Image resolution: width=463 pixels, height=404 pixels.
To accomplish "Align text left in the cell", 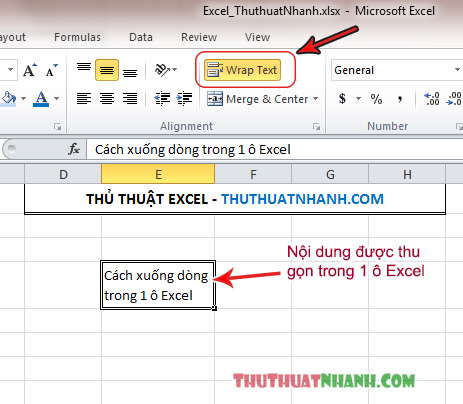I will point(84,99).
